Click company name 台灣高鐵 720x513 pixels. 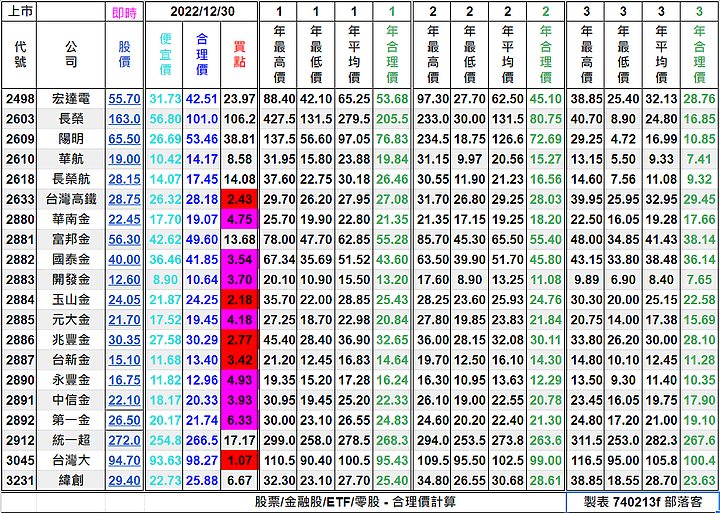(71, 199)
